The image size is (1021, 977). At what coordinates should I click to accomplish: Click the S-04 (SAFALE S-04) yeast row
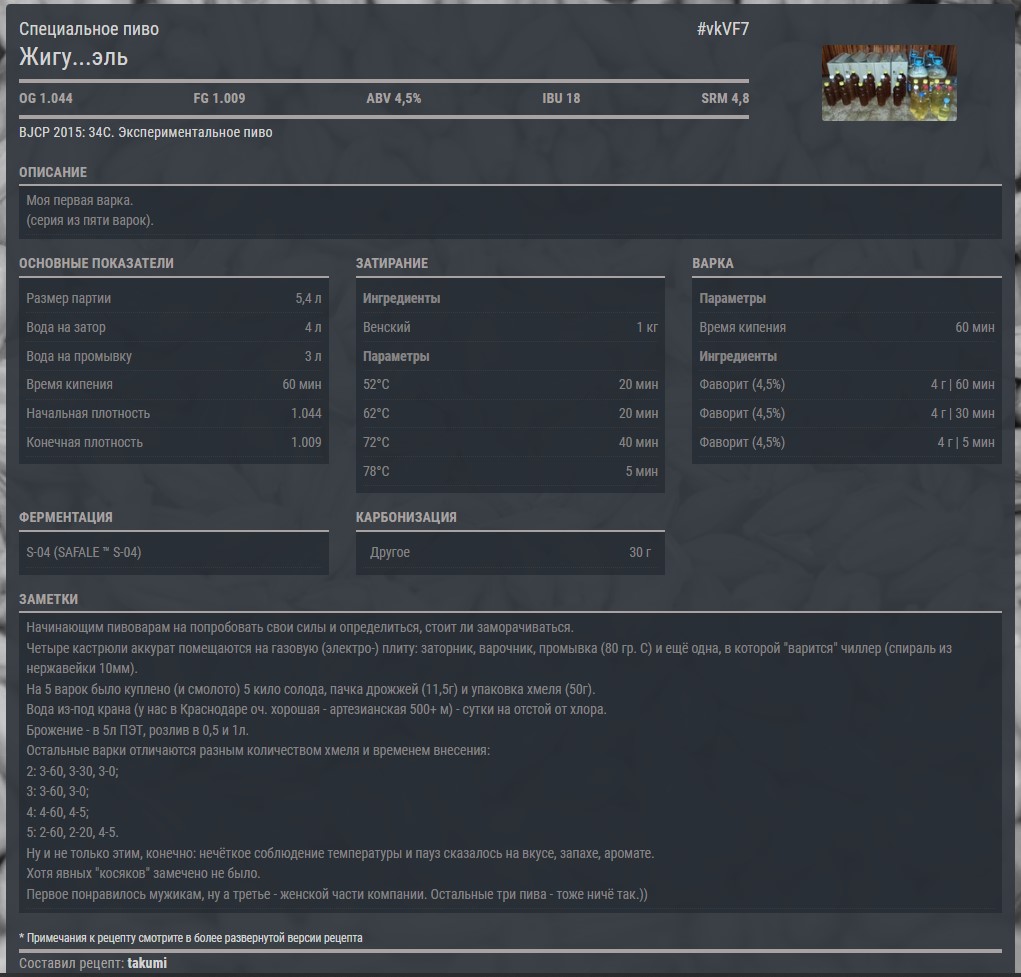click(174, 552)
